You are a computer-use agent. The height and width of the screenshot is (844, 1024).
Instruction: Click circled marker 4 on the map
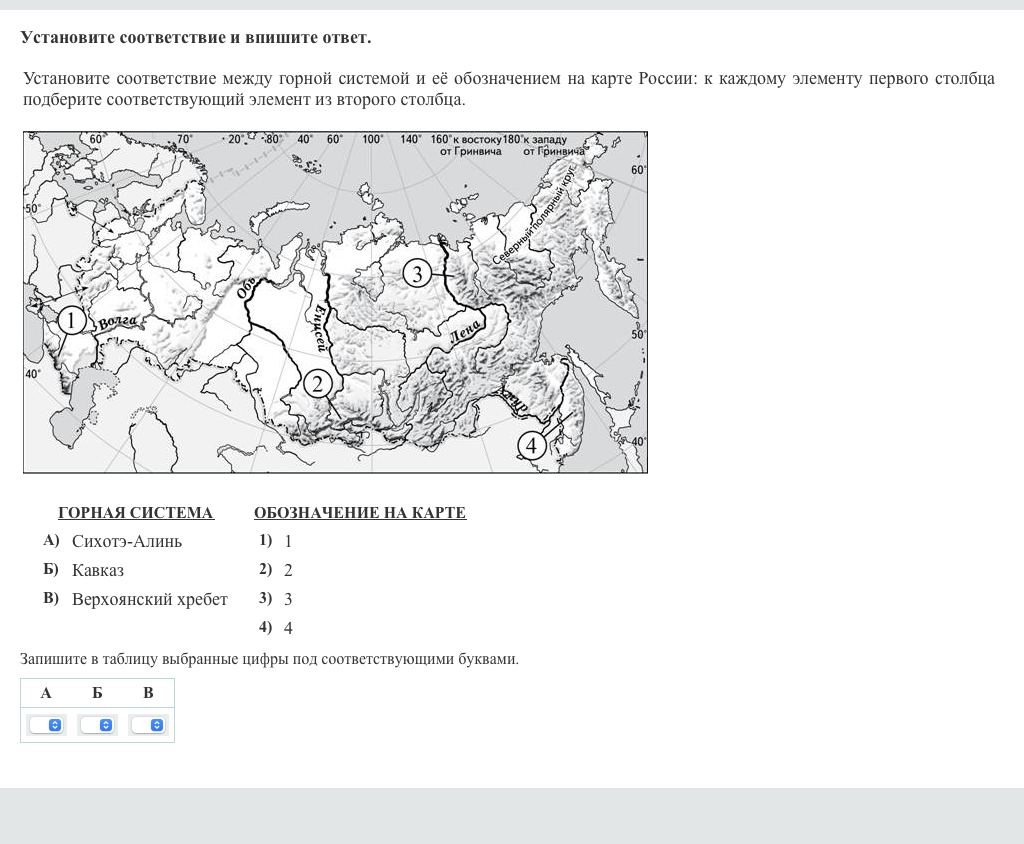coord(531,445)
